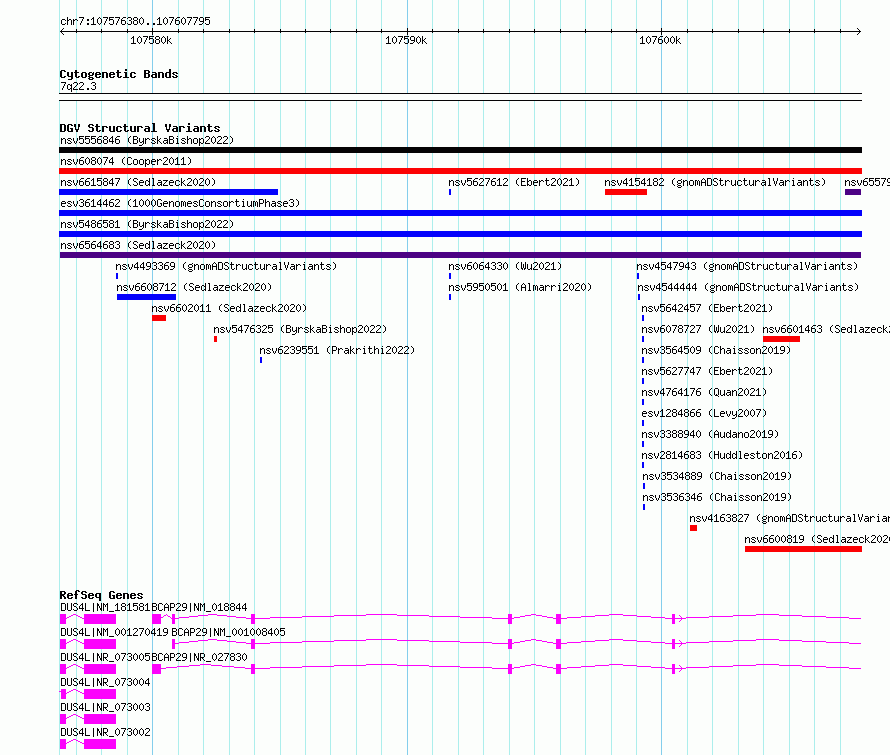Click the red bar beneath nsv6600819
This screenshot has width=890, height=755.
803,549
